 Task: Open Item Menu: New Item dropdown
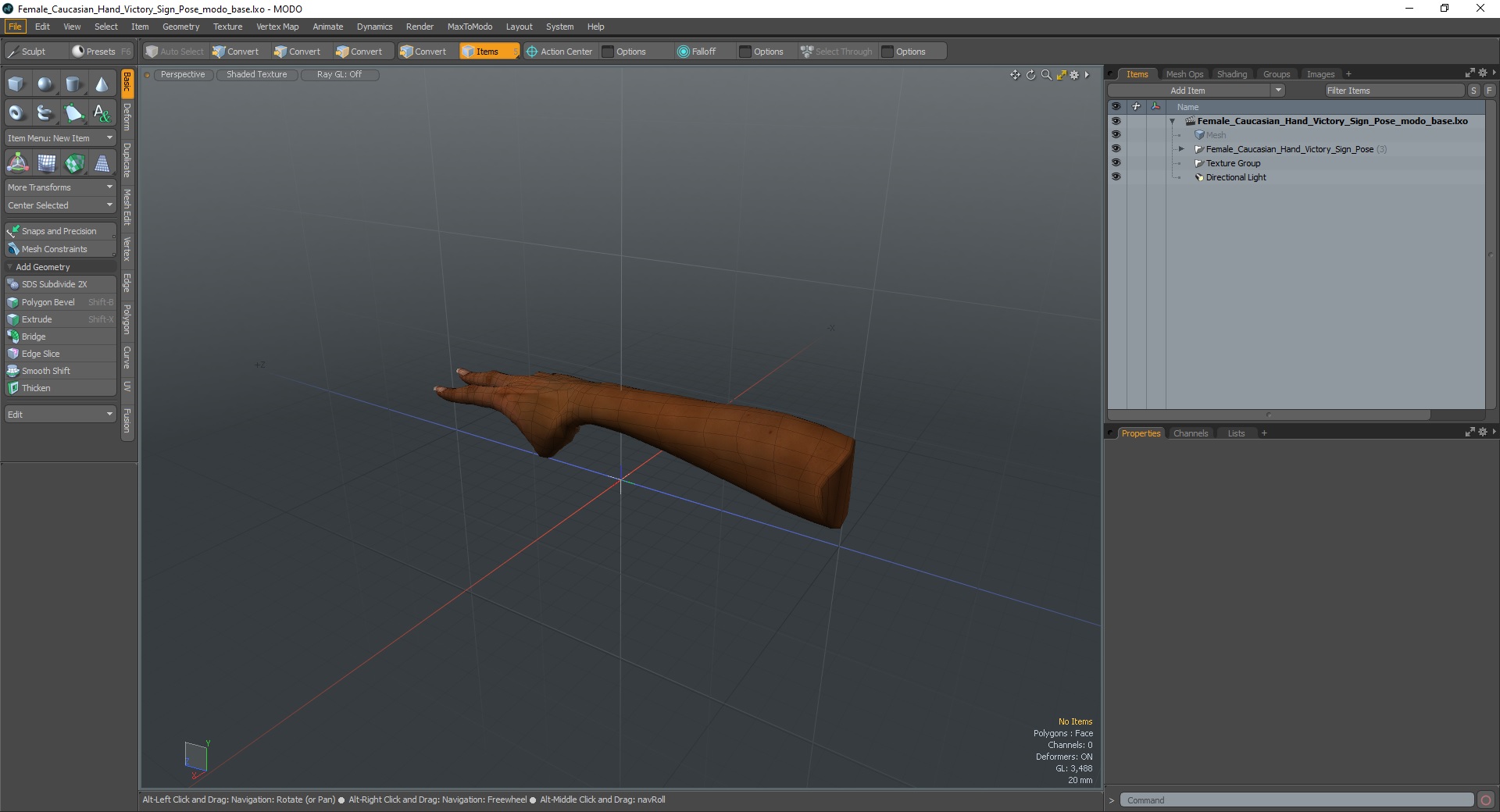pos(60,138)
